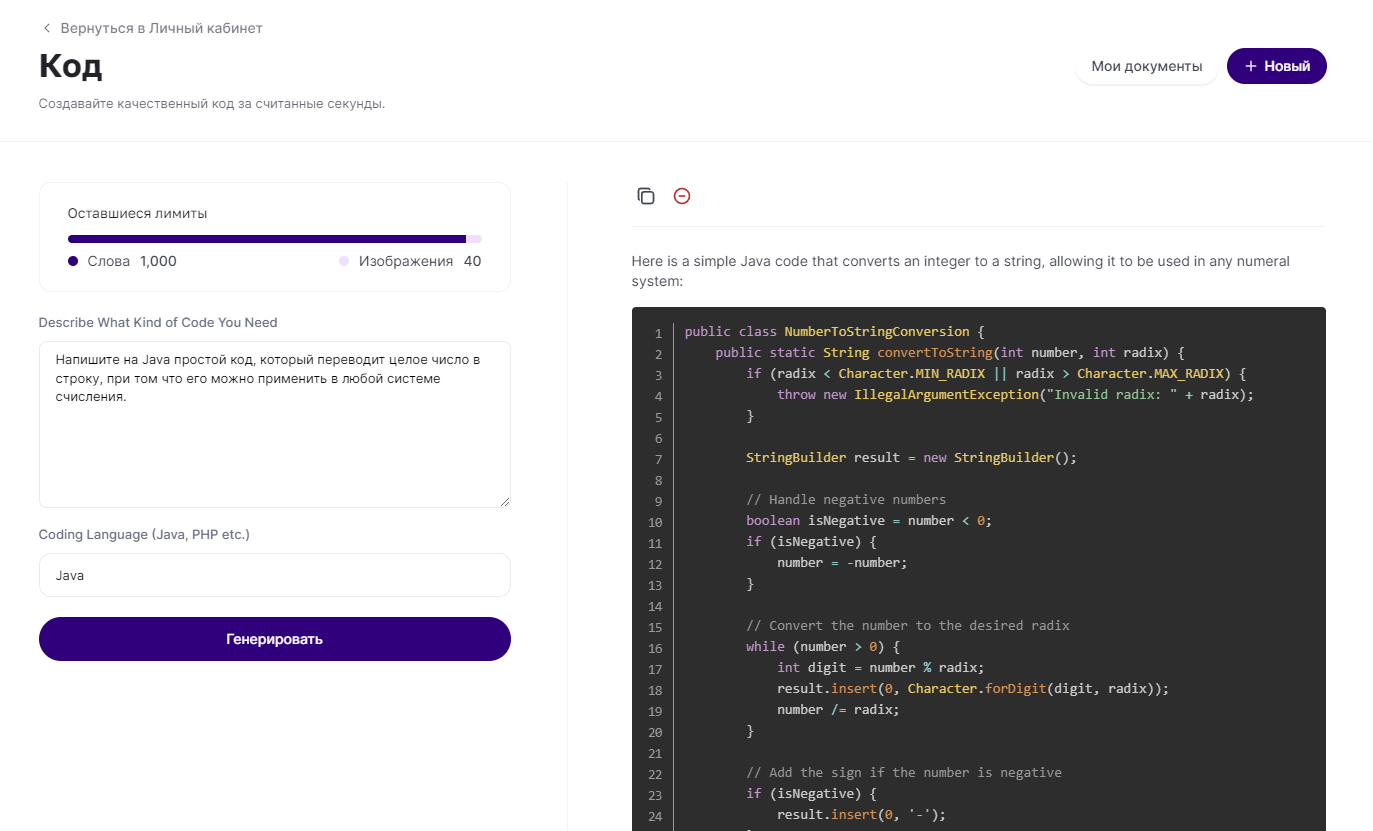Click the textarea resize handle corner
Screen dimensions: 1373x831
[504, 501]
